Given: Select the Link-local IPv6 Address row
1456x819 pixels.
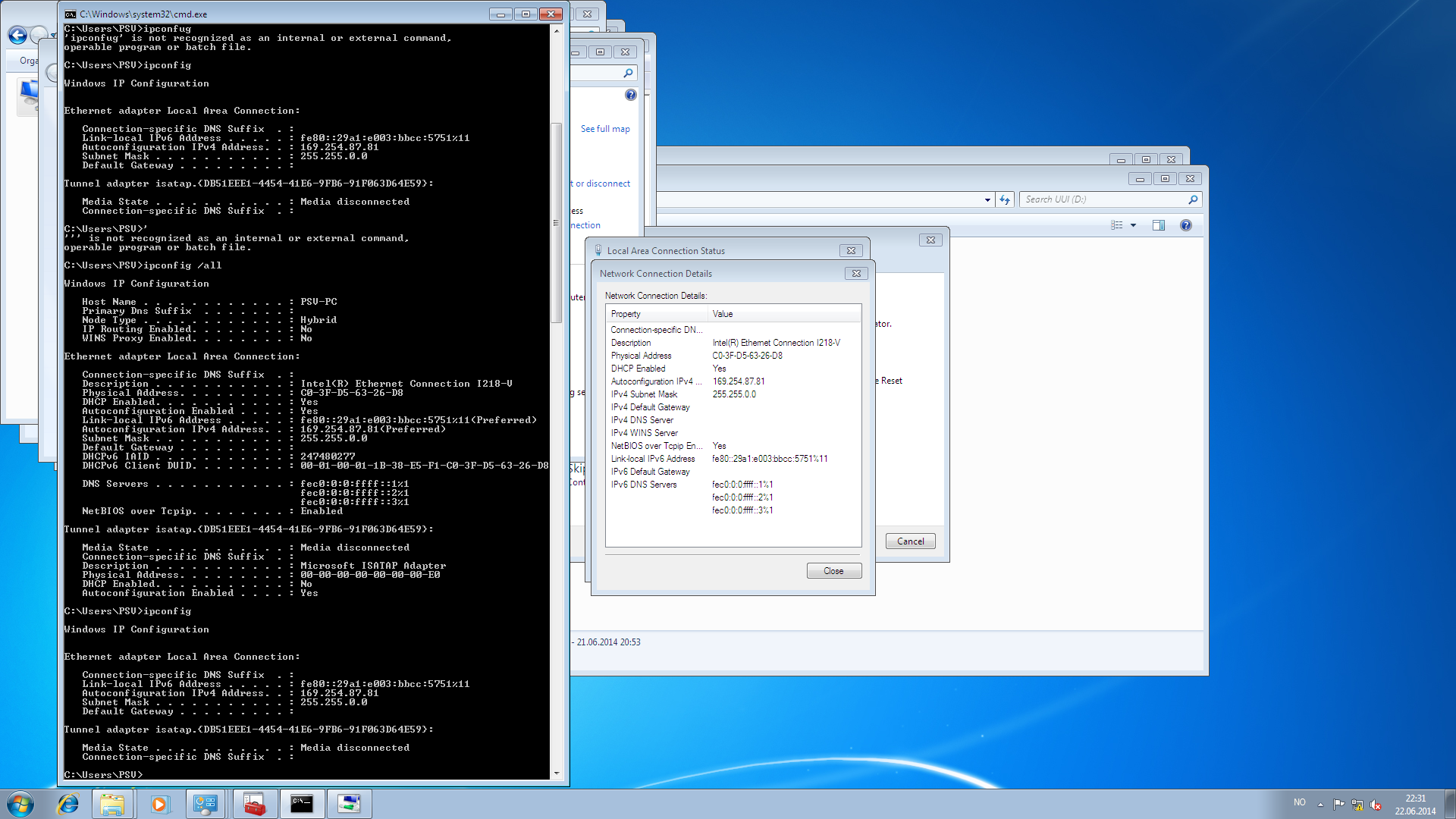Looking at the screenshot, I should (733, 459).
